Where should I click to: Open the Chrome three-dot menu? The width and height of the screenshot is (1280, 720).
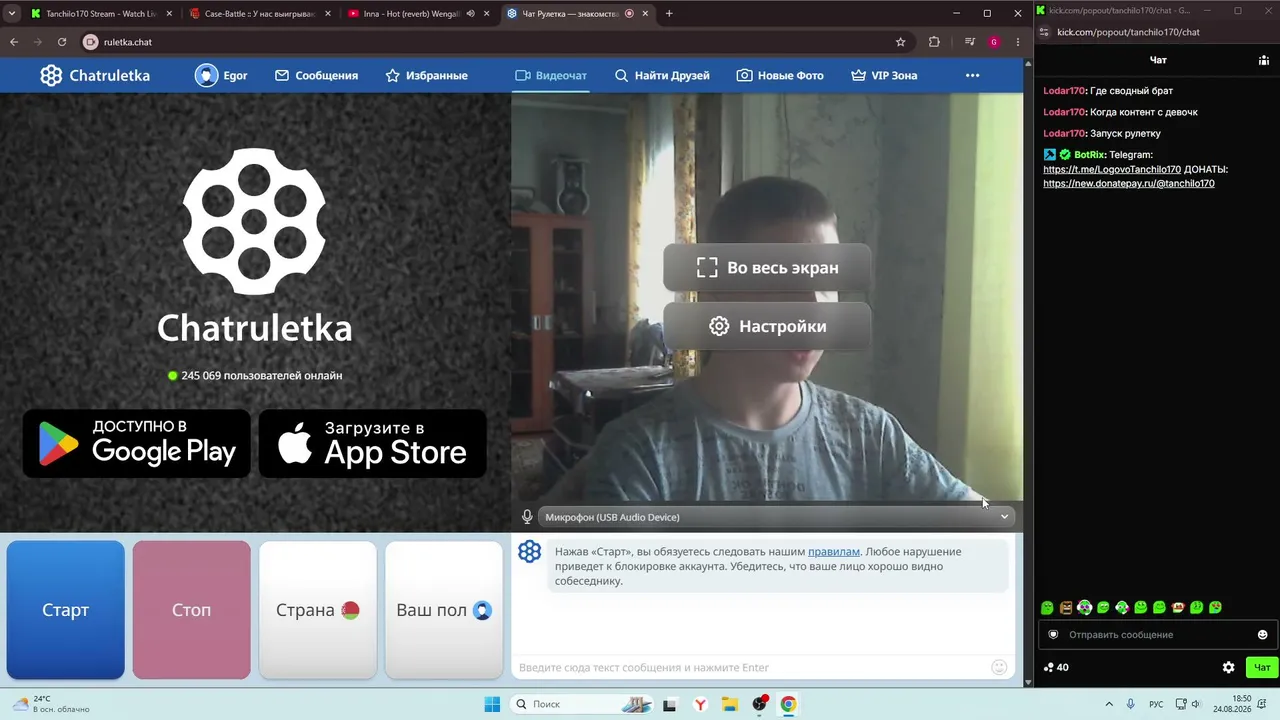coord(1018,42)
